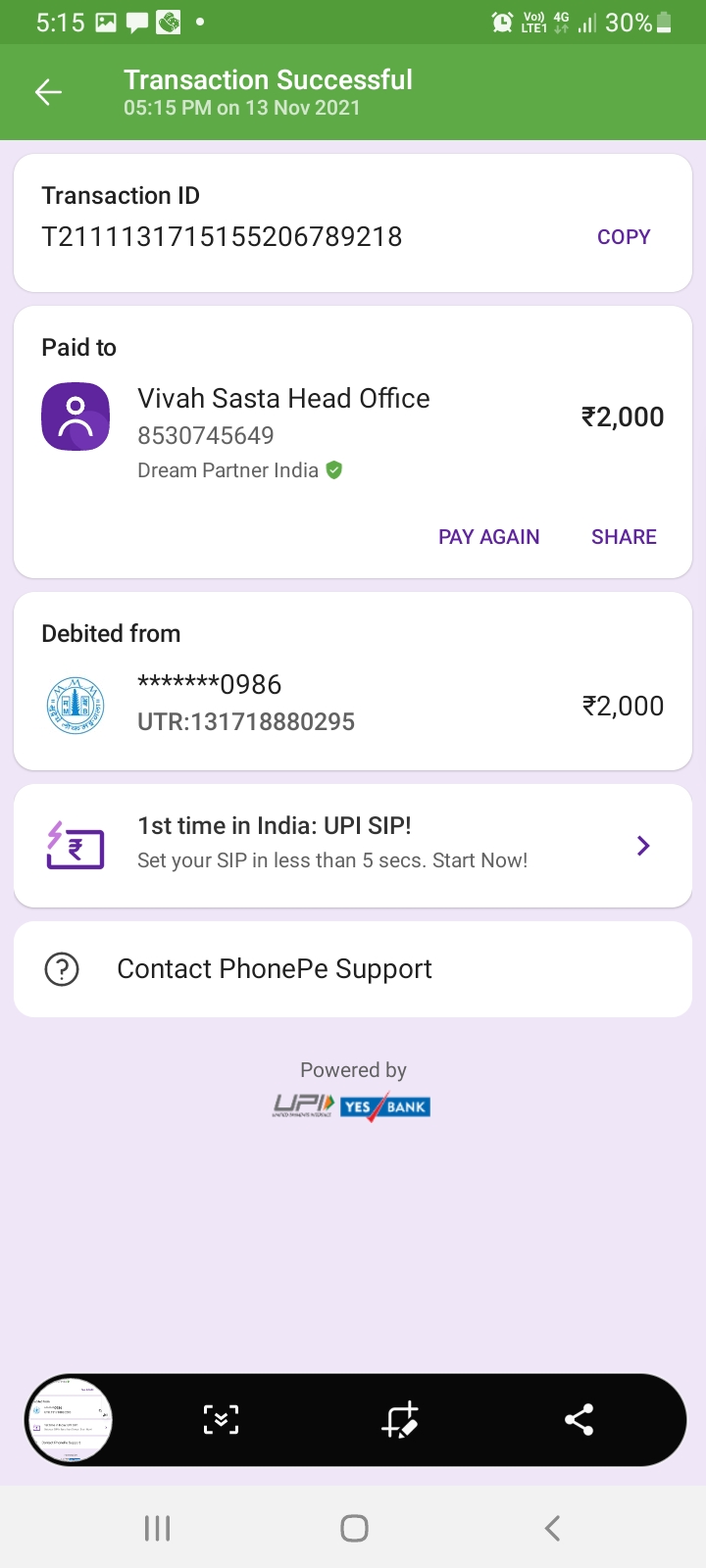Copy the transaction ID

pos(624,237)
